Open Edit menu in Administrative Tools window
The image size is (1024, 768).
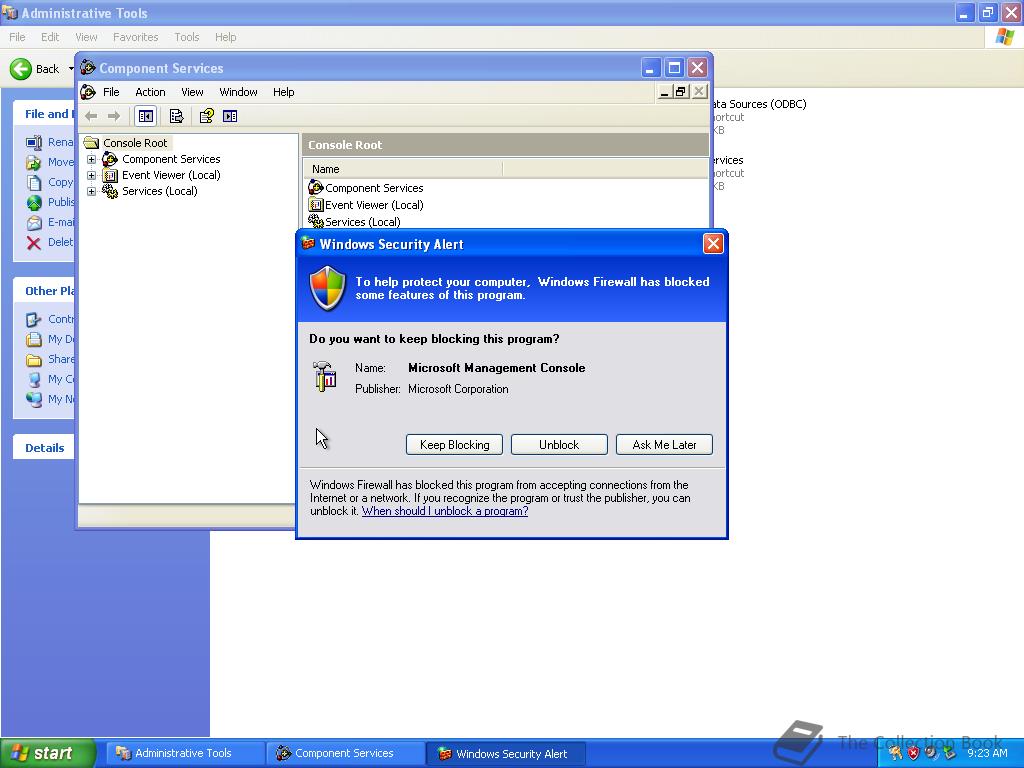tap(50, 37)
